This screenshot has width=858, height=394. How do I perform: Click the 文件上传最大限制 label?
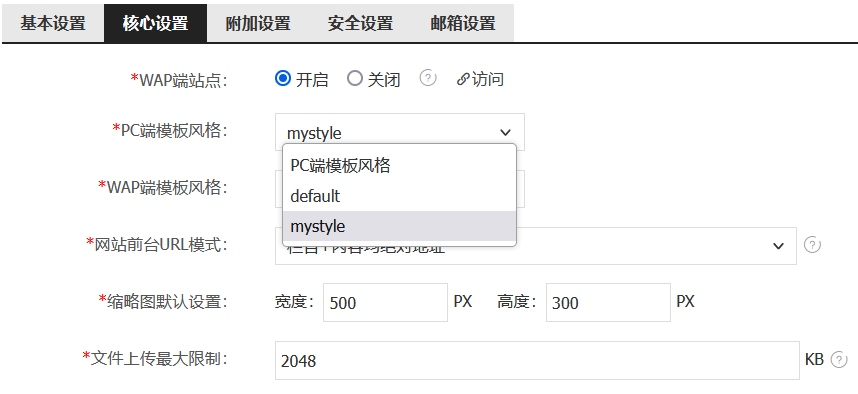pyautogui.click(x=154, y=358)
